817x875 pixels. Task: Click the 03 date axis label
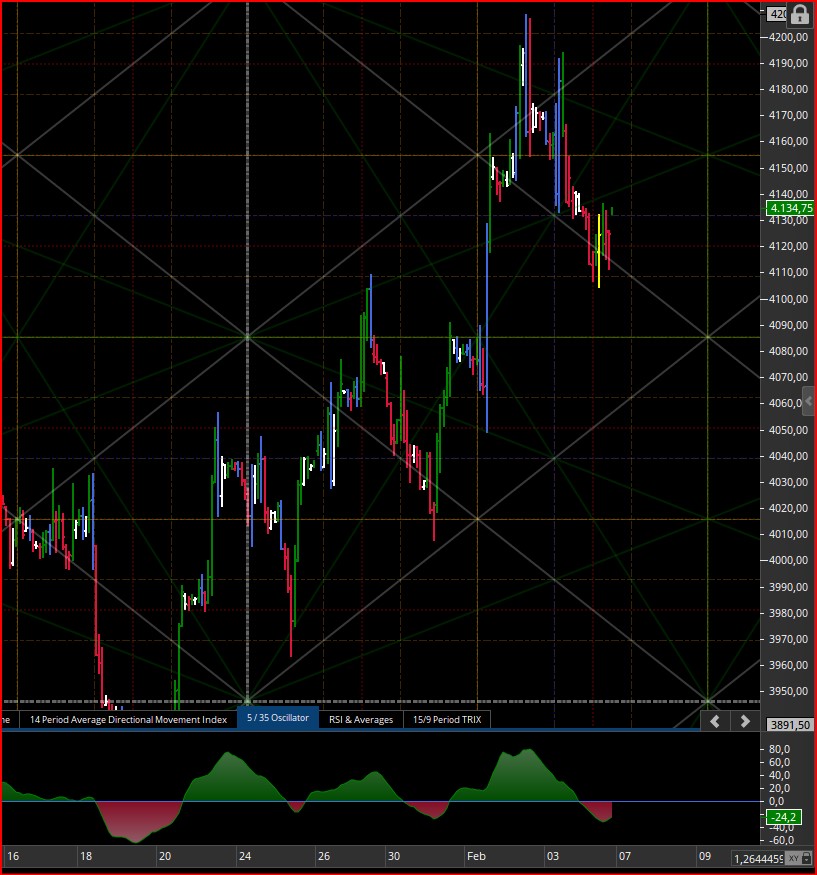[552, 856]
